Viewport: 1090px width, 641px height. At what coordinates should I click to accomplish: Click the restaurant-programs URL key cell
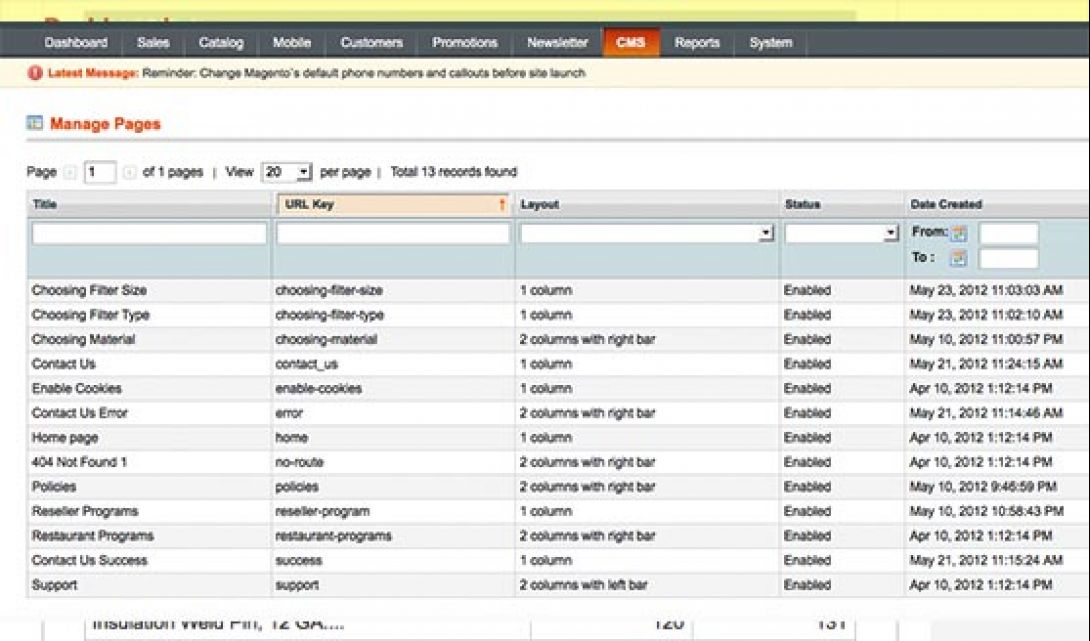(x=393, y=536)
